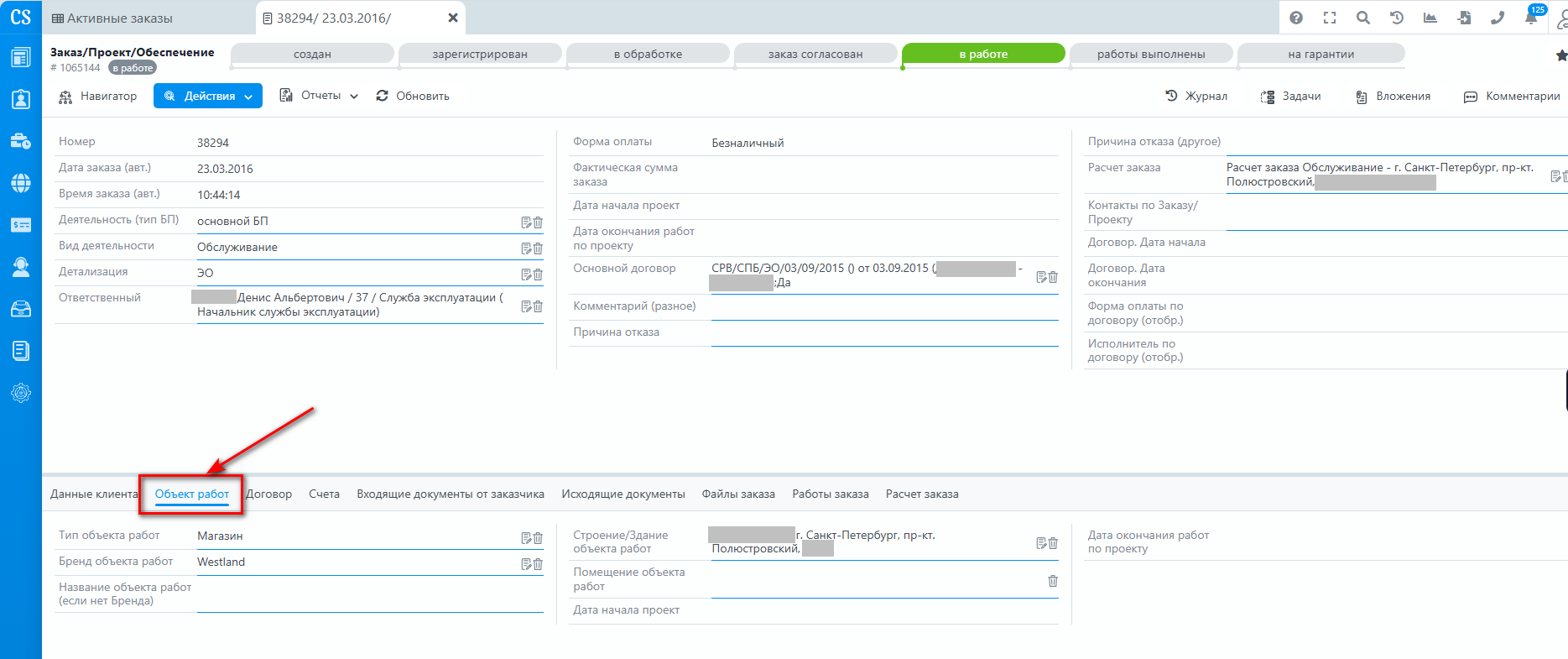The image size is (1568, 659).
Task: Click the chart statistics icon in top bar
Action: [x=1430, y=18]
